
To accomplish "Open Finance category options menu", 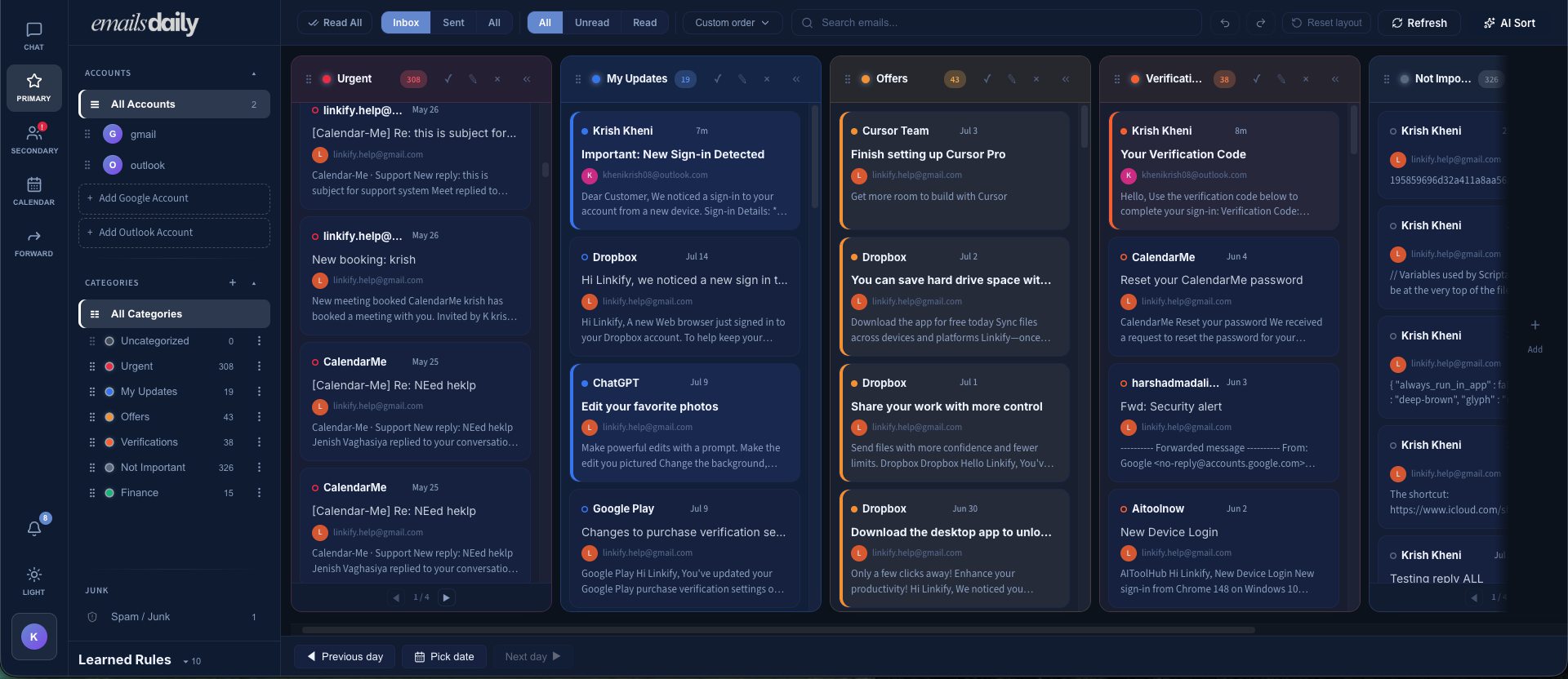I will click(x=259, y=493).
